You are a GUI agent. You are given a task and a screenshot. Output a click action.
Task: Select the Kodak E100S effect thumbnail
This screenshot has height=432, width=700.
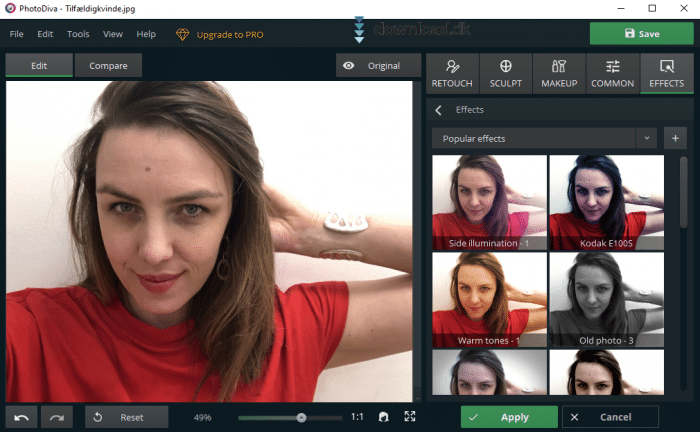coord(607,202)
